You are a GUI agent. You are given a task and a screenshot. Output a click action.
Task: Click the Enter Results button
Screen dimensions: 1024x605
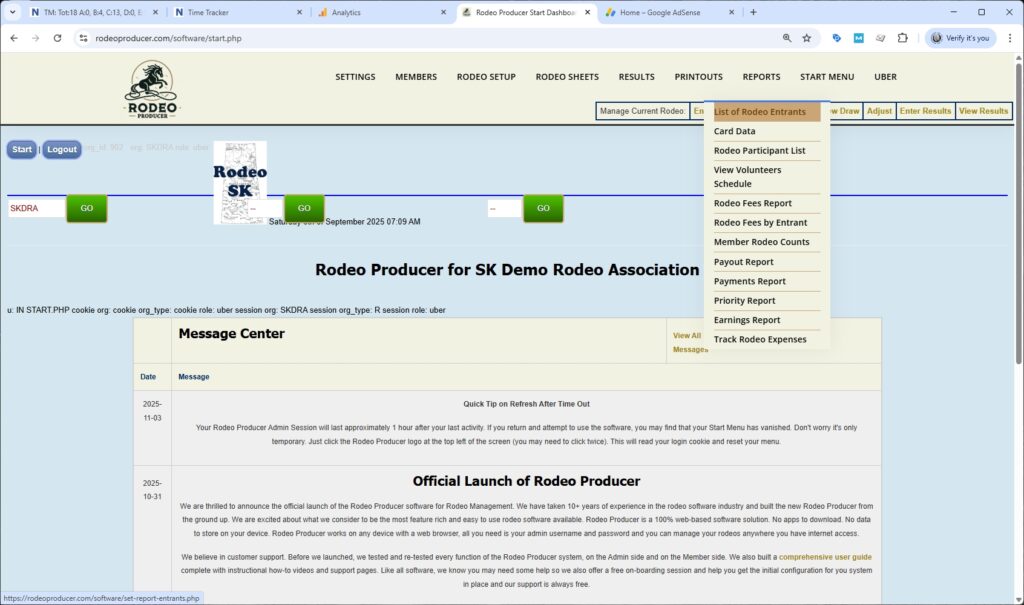pyautogui.click(x=923, y=110)
